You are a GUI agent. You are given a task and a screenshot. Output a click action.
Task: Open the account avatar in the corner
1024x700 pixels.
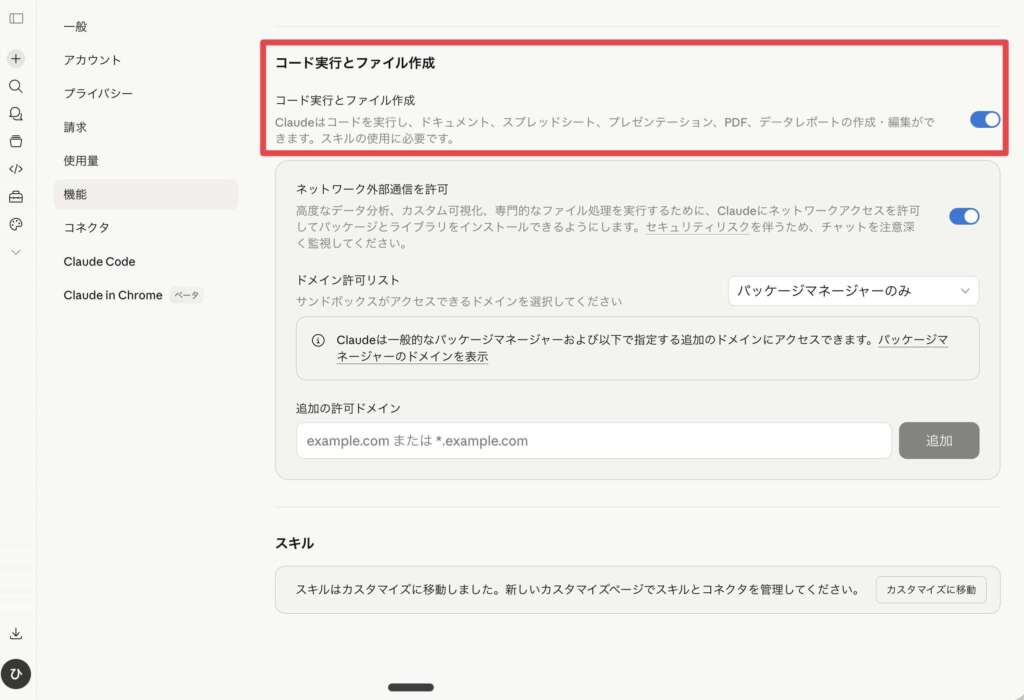pos(15,674)
